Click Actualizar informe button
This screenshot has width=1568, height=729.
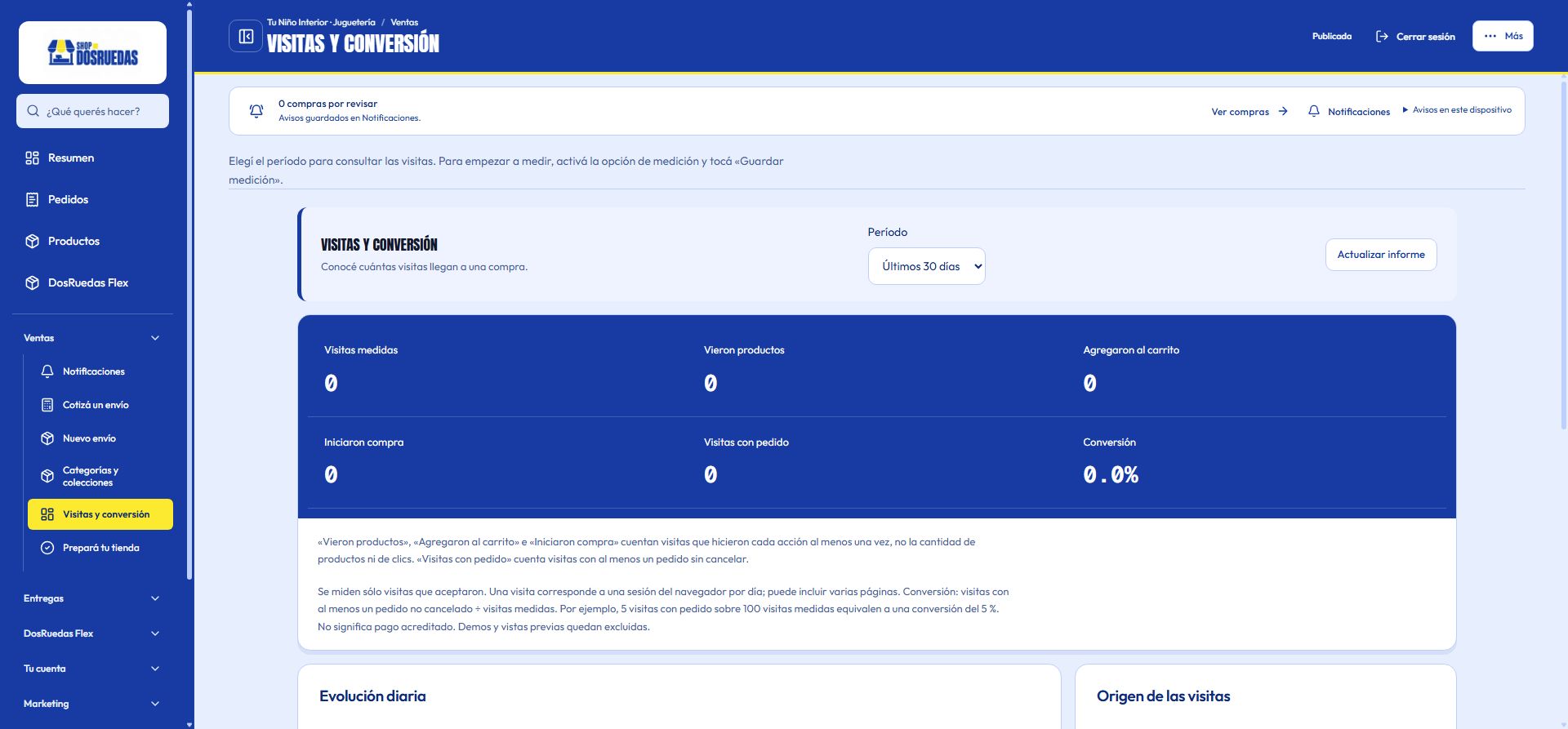(x=1381, y=255)
